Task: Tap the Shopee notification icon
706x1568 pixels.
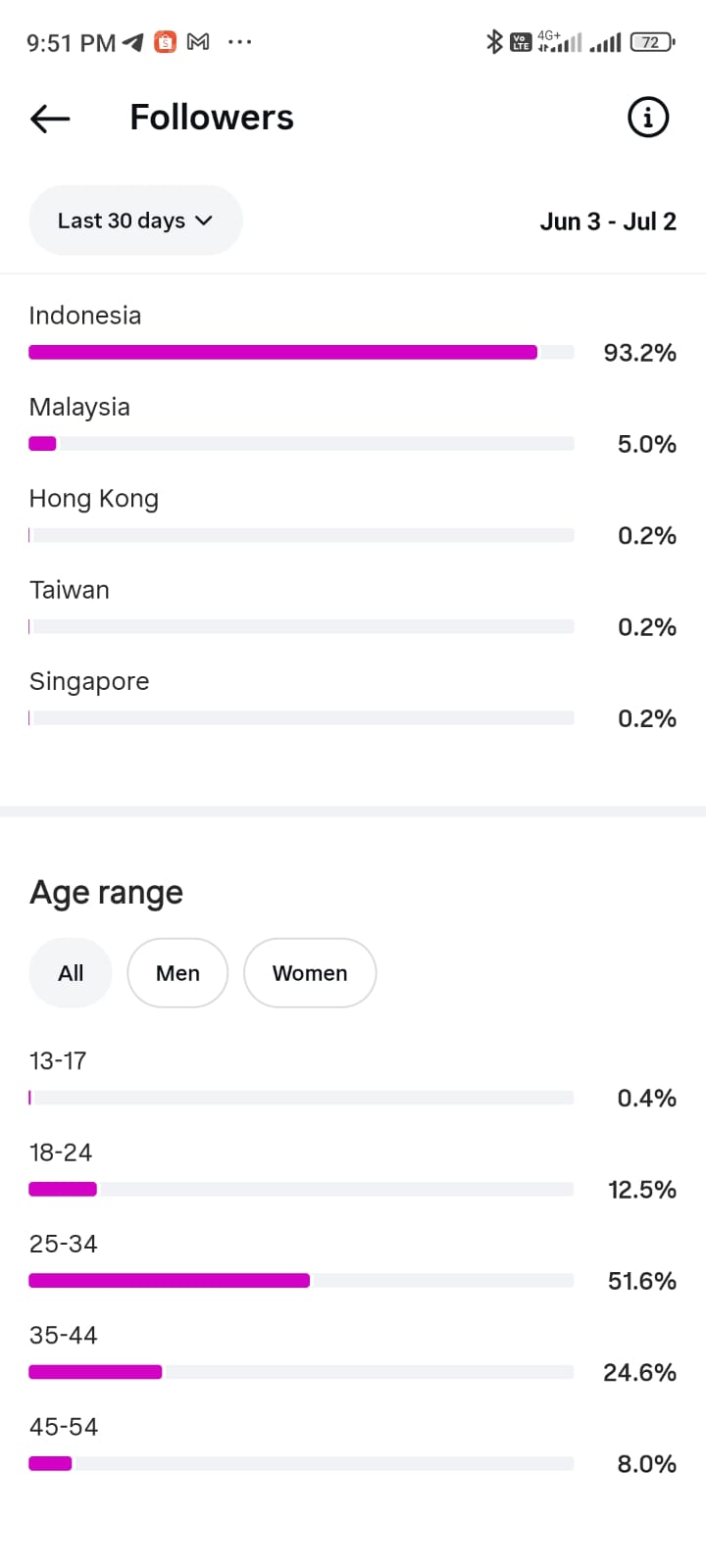Action: coord(166,42)
